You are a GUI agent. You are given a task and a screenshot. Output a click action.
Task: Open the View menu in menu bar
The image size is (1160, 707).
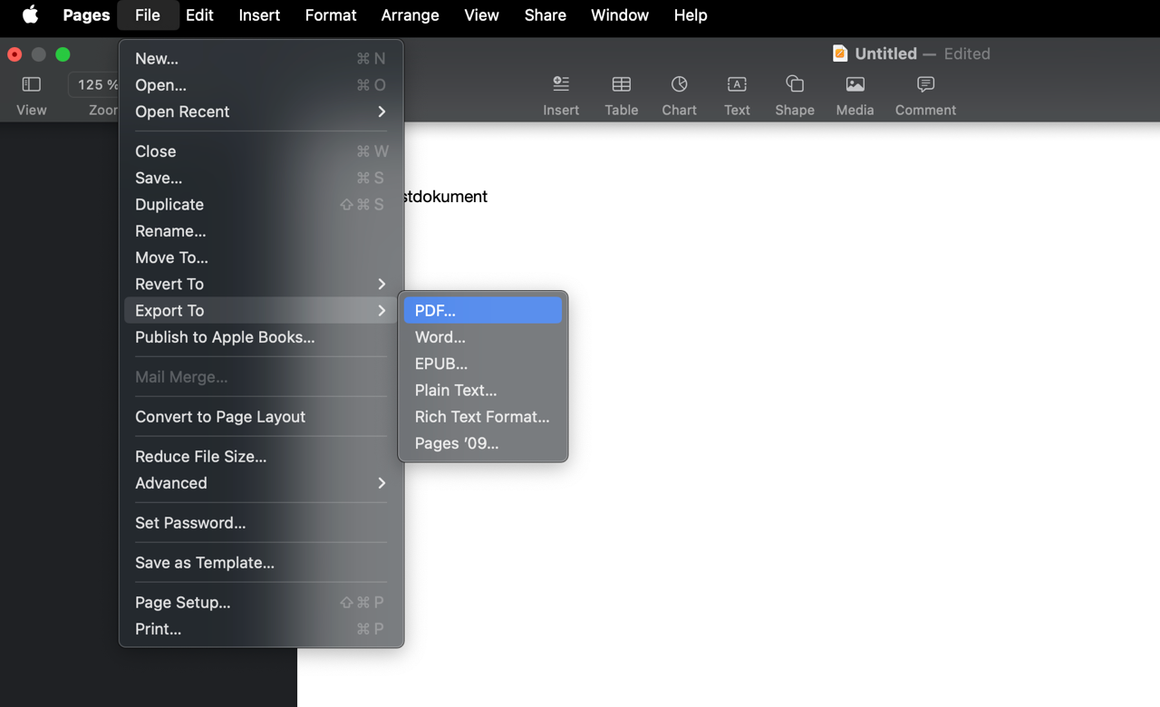[x=482, y=15]
